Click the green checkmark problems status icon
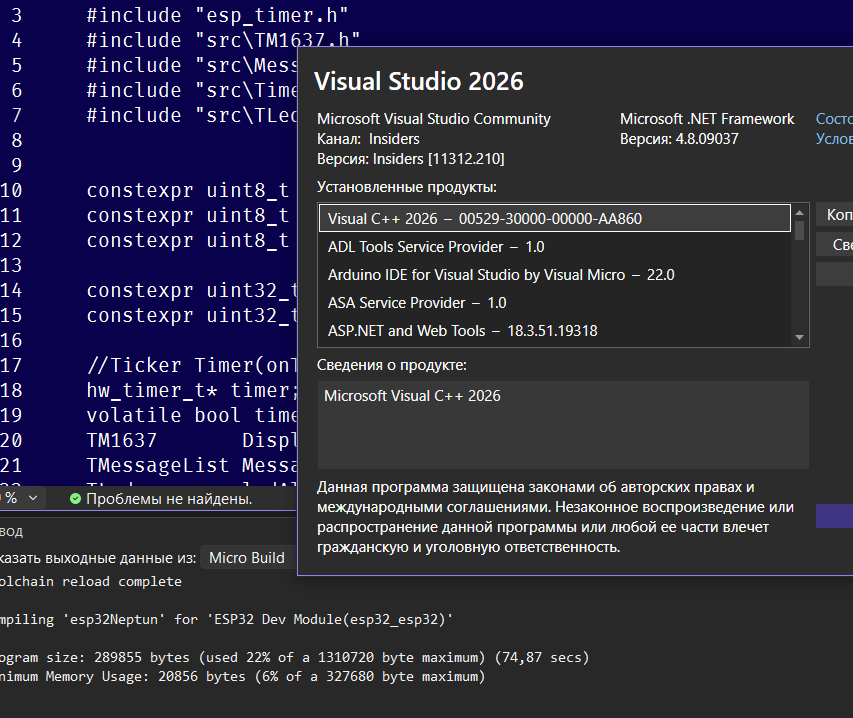The height and width of the screenshot is (718, 853). (x=75, y=498)
